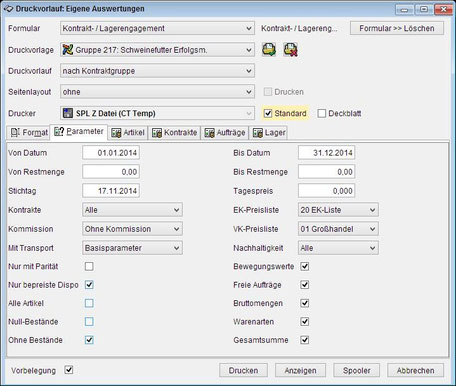This screenshot has width=456, height=386.
Task: Click the SPL Z Datei printer icon
Action: click(x=68, y=113)
